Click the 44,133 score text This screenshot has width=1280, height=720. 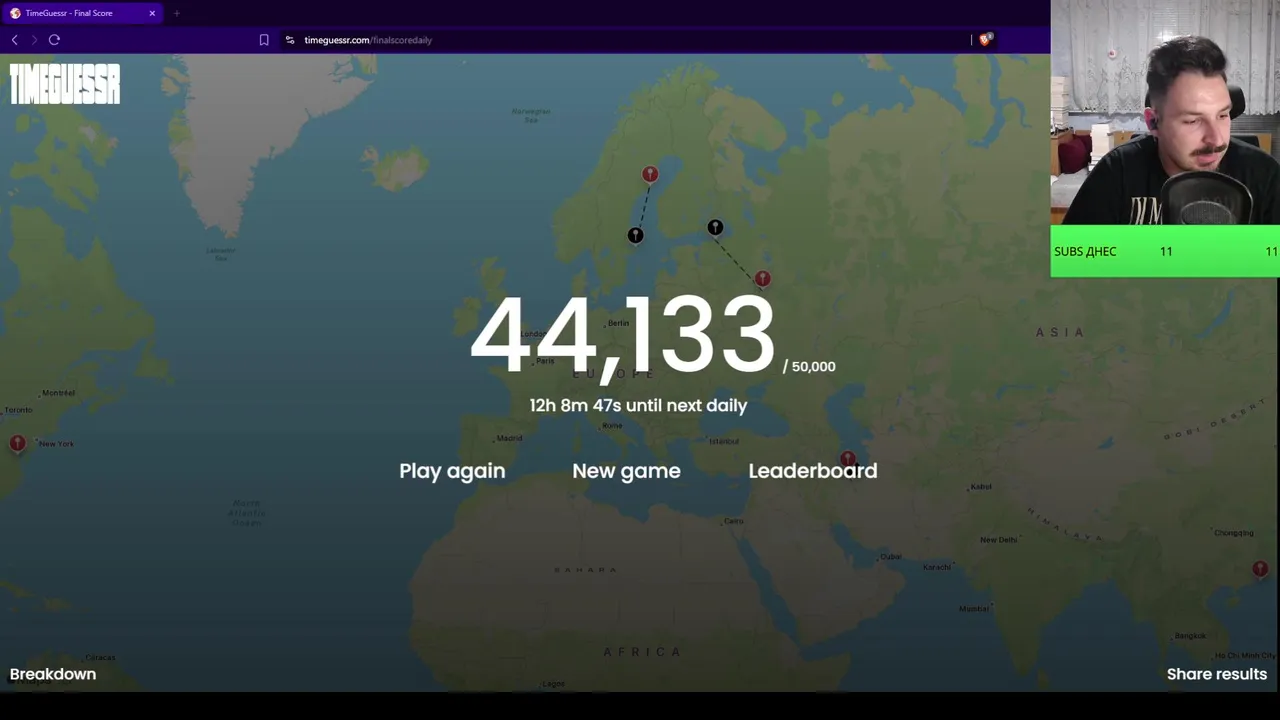tap(622, 336)
